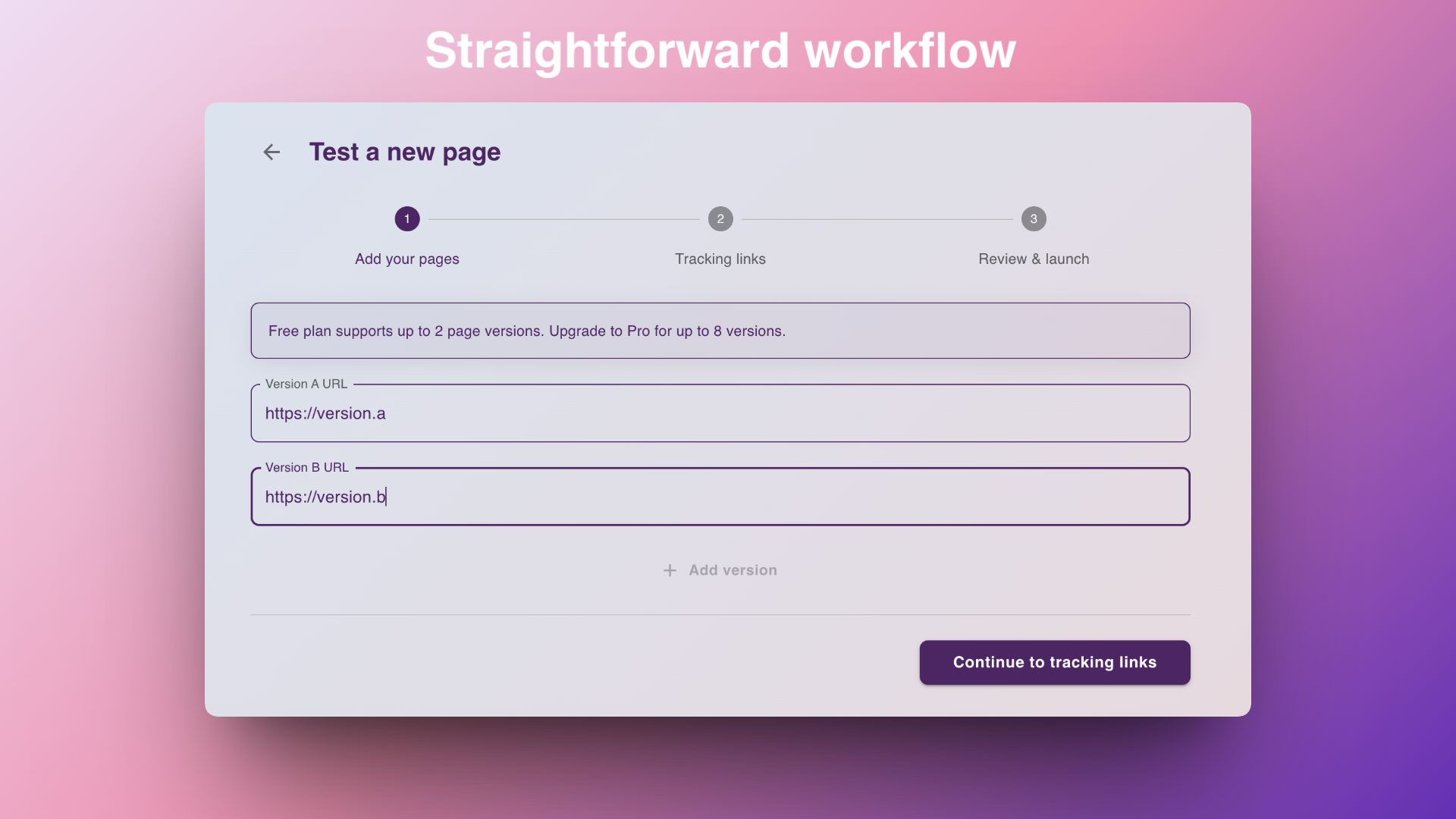This screenshot has width=1456, height=819.
Task: Select the Tracking links step label
Action: click(720, 259)
